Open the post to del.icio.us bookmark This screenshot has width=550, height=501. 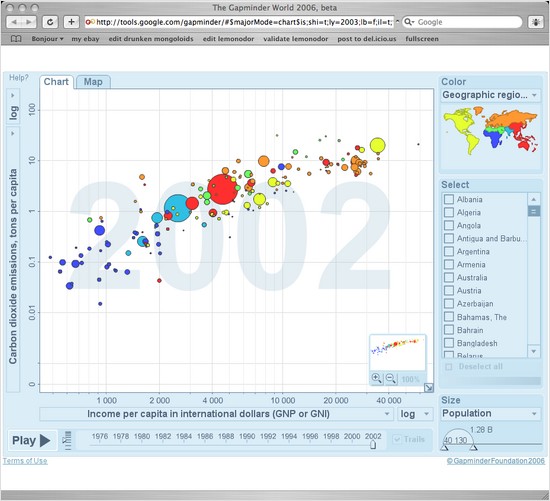pos(367,39)
